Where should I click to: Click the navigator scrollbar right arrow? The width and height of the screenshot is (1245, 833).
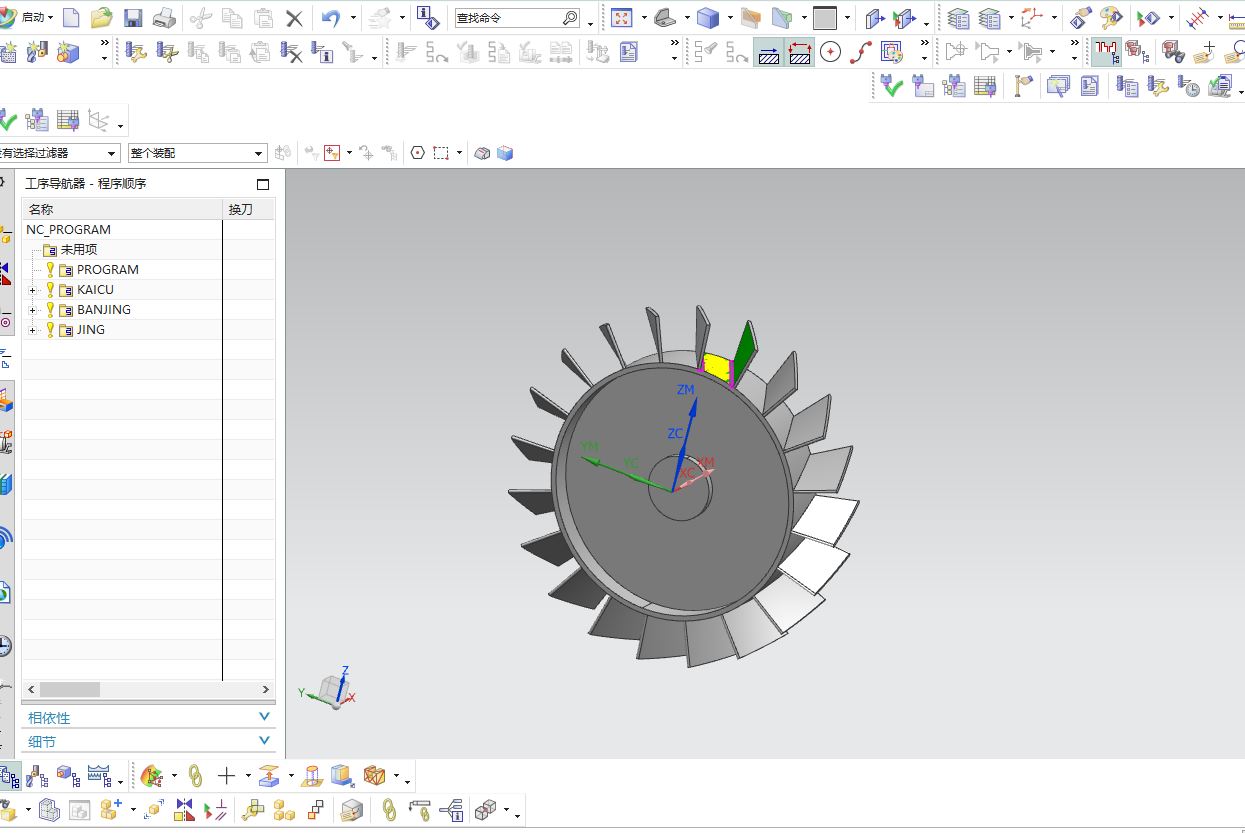click(x=266, y=689)
